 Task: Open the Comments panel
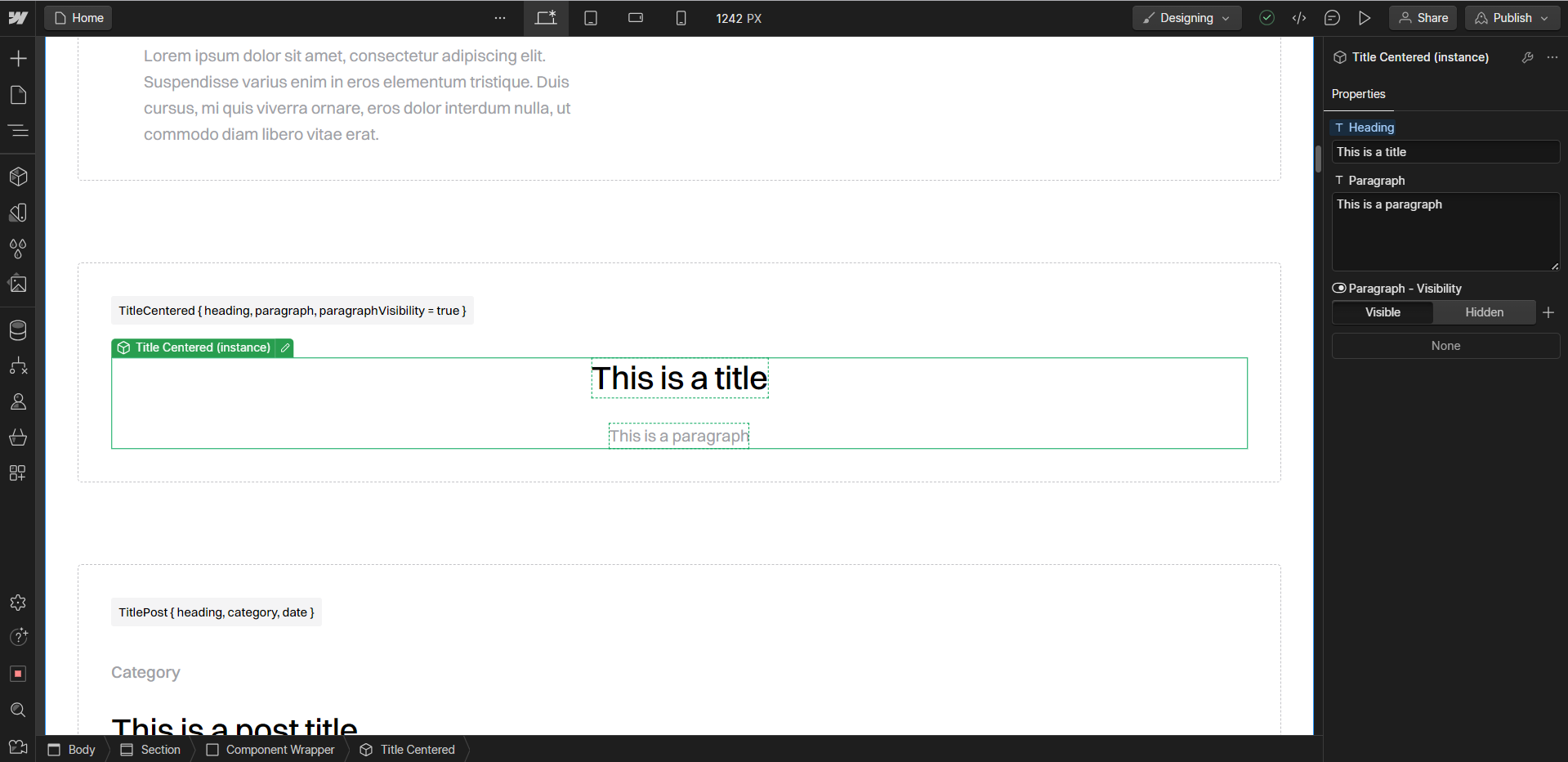[1332, 17]
